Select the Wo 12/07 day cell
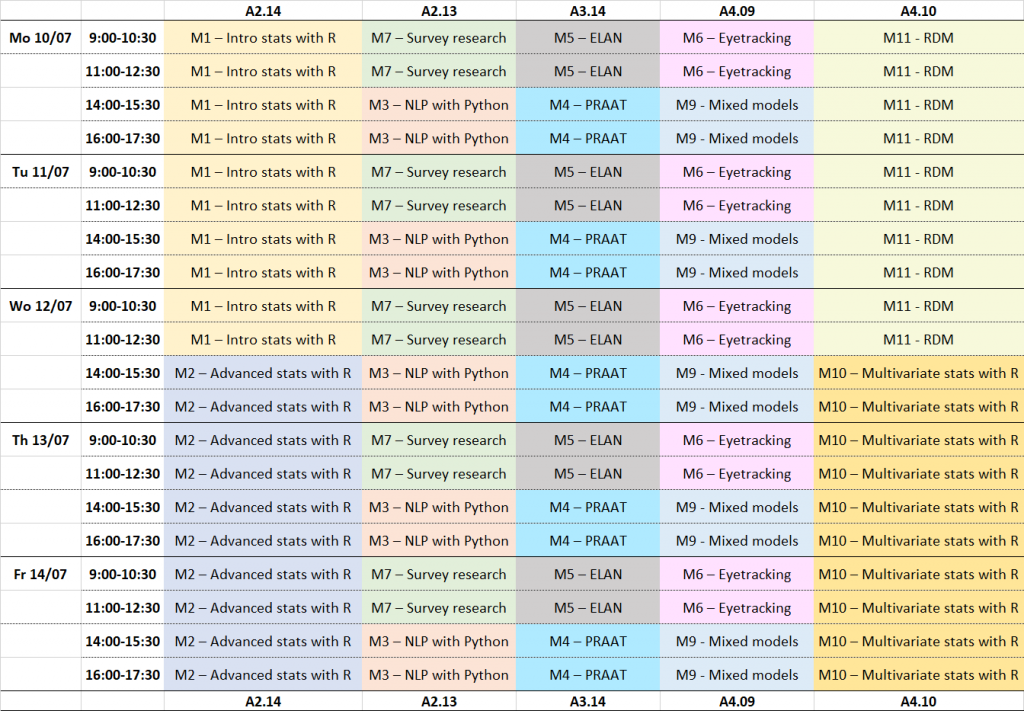1024x711 pixels. coord(40,306)
